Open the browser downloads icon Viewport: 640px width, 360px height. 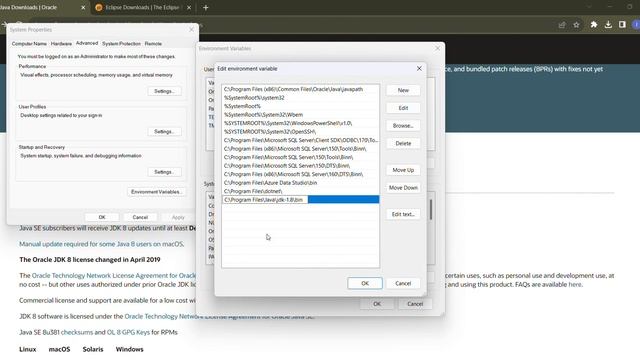[608, 24]
